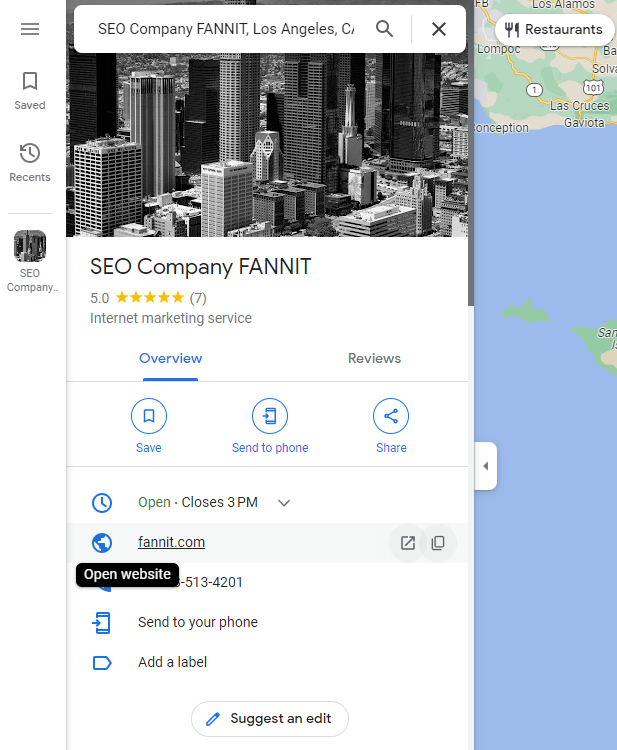The height and width of the screenshot is (750, 617).
Task: Click the search text input field
Action: point(225,29)
